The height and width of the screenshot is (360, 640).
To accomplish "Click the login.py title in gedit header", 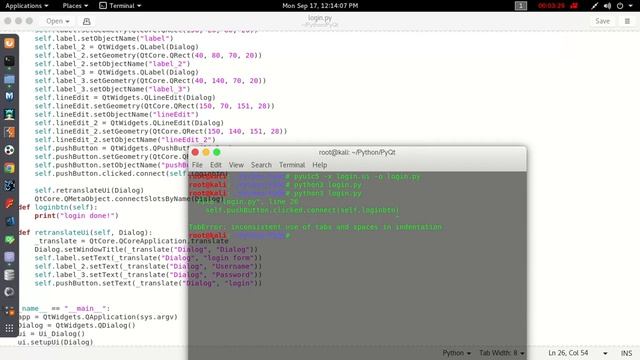I will [x=320, y=18].
